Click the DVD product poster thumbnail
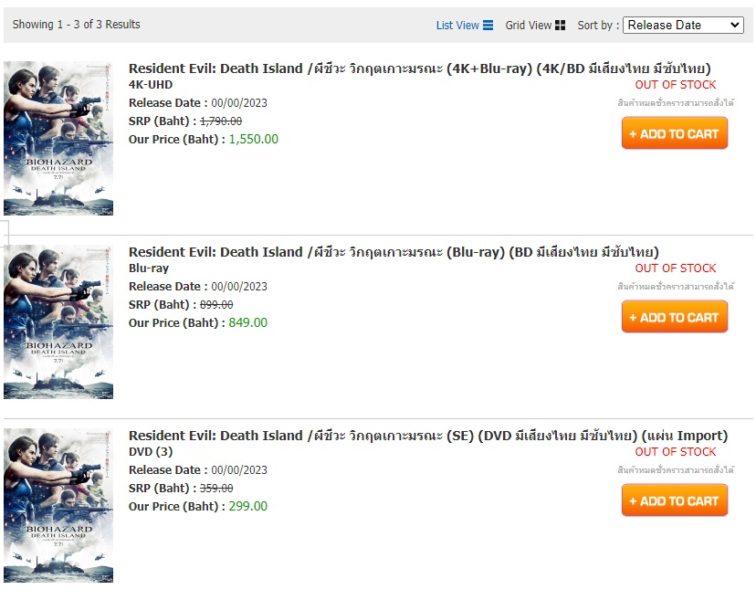756x600 pixels. (58, 505)
